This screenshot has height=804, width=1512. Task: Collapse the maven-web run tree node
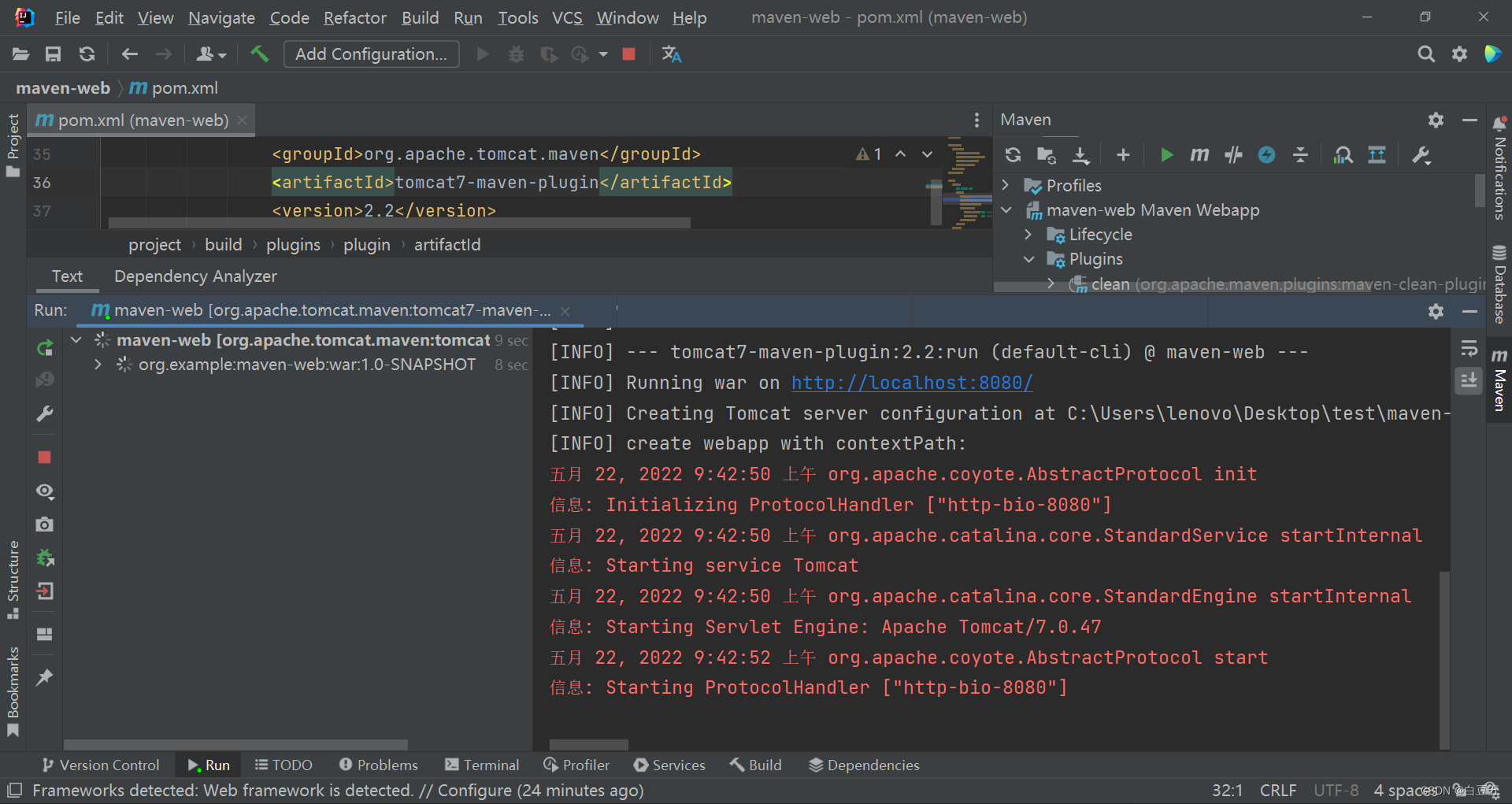tap(76, 340)
